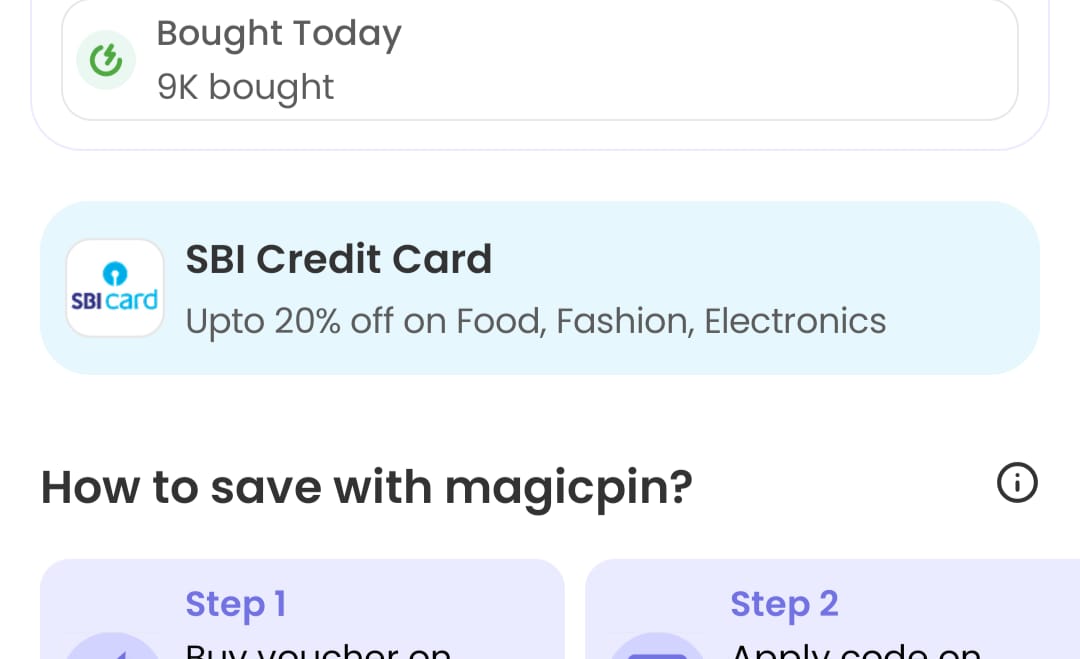Click the word "Electronics" in SBI offer
The width and height of the screenshot is (1080, 659).
click(795, 321)
